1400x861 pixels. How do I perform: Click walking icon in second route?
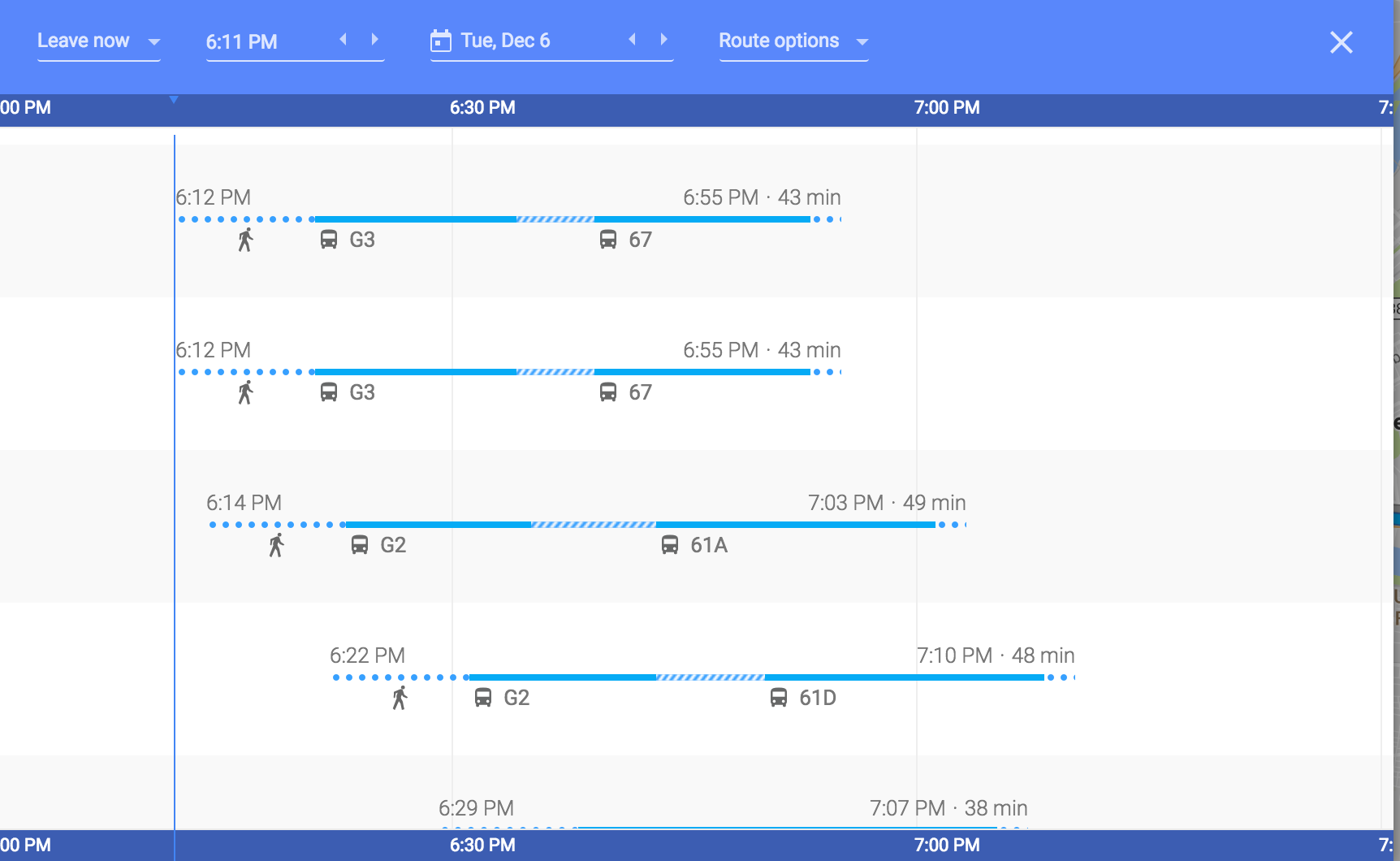(245, 392)
